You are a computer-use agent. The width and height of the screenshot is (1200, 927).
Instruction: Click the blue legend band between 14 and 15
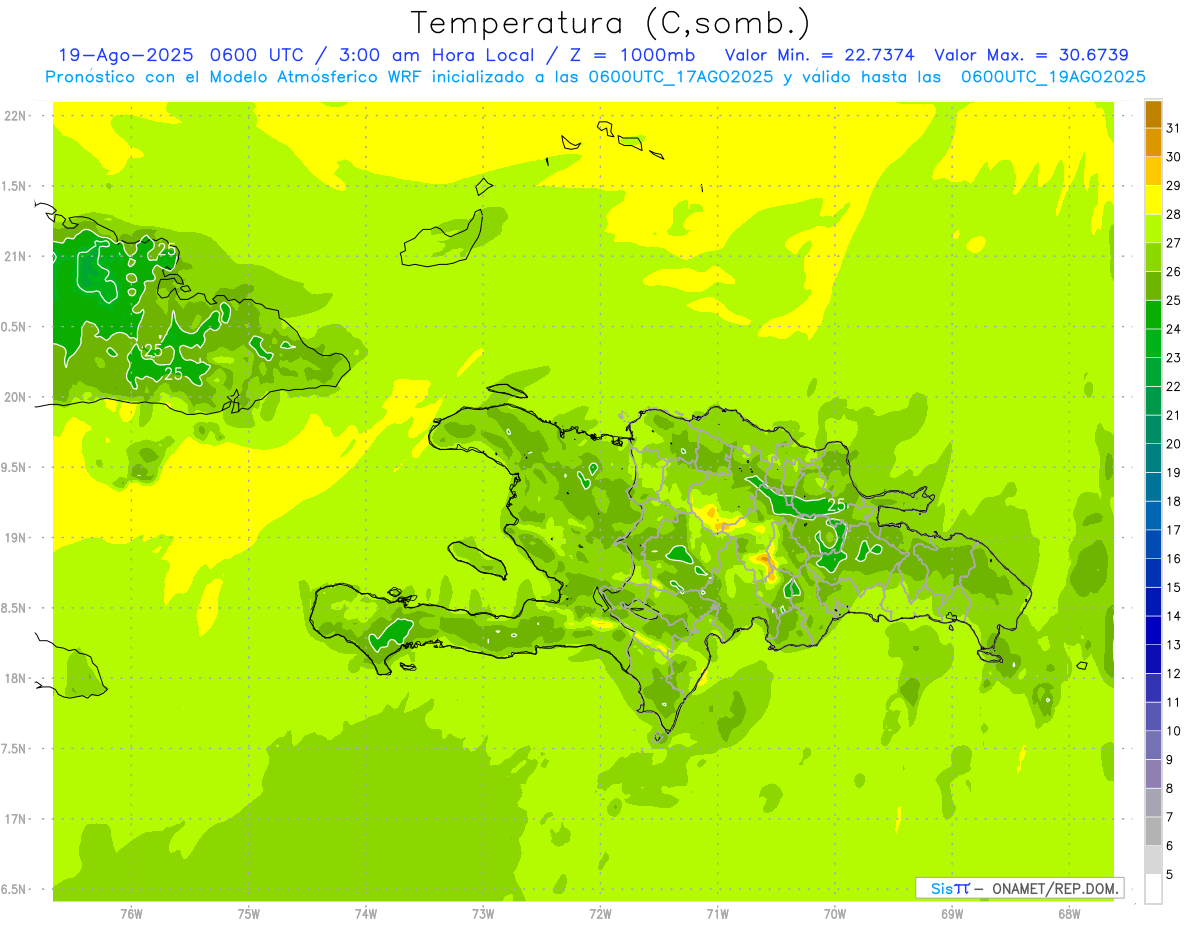pos(1153,602)
